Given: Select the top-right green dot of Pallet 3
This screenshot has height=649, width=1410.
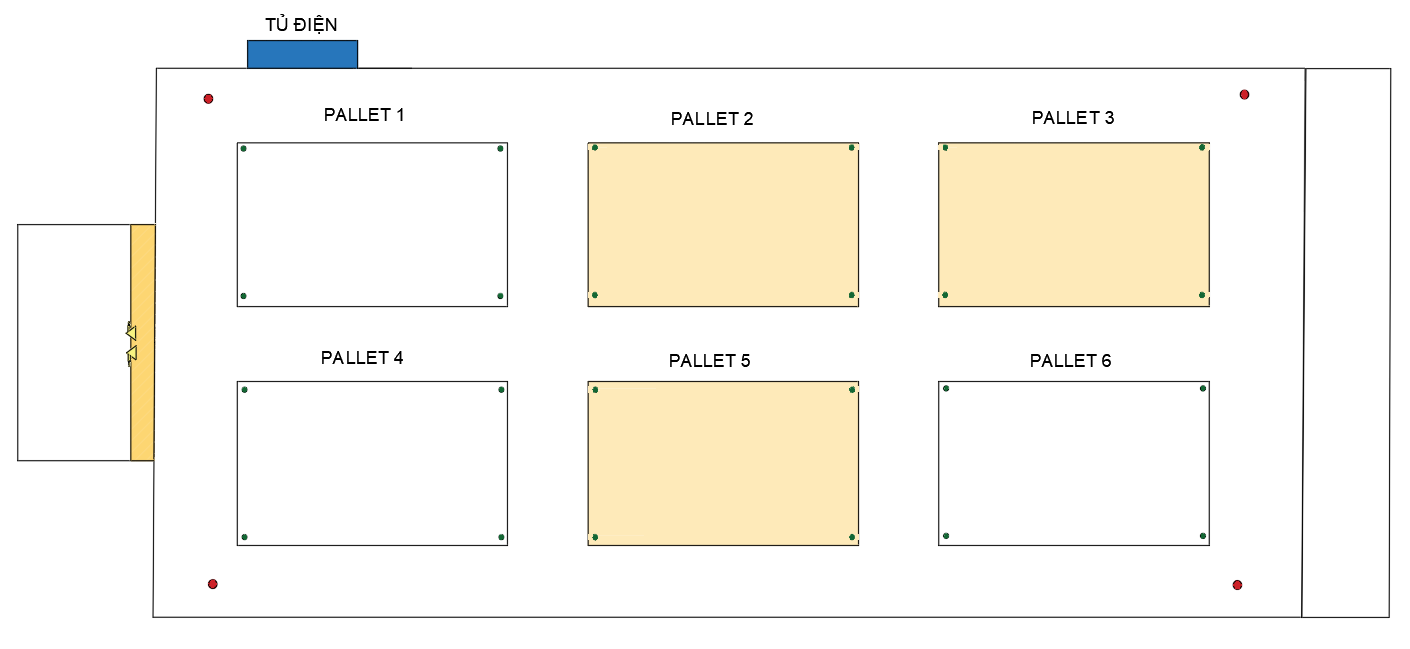Looking at the screenshot, I should [1202, 148].
